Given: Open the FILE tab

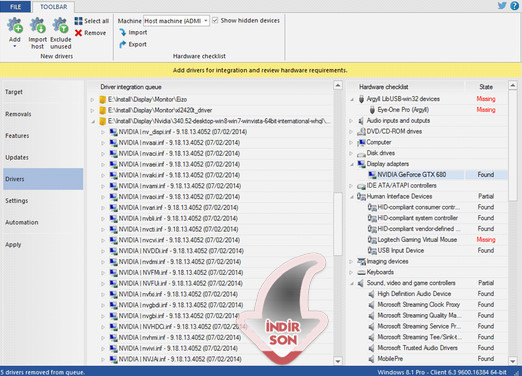Looking at the screenshot, I should (15, 7).
